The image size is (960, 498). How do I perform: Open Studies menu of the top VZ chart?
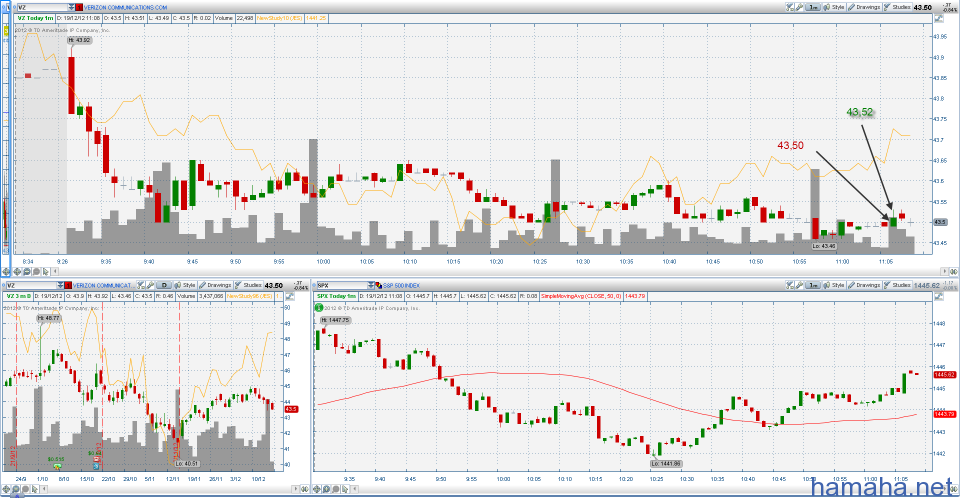pos(898,7)
